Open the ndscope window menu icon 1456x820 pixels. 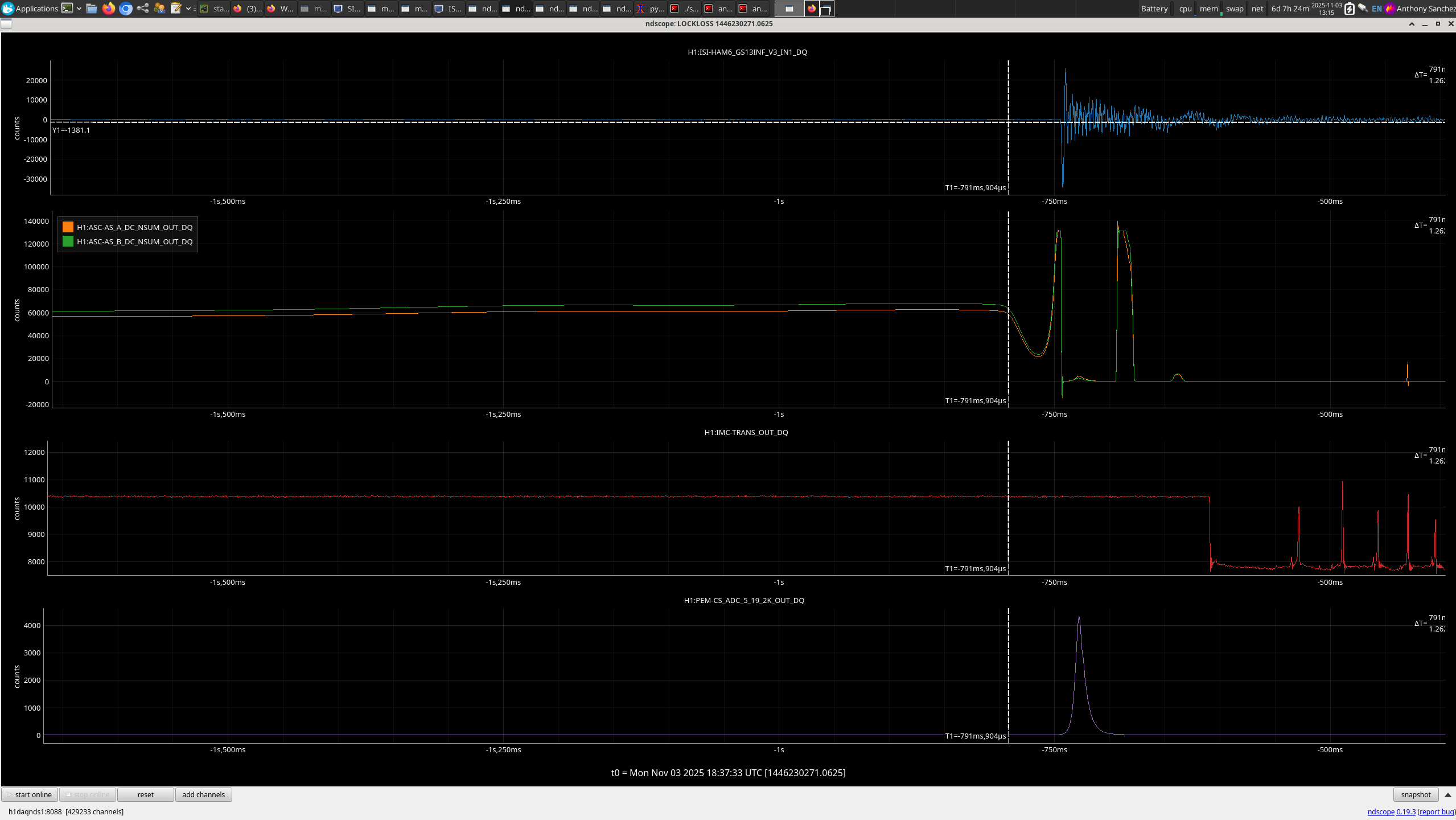click(6, 23)
